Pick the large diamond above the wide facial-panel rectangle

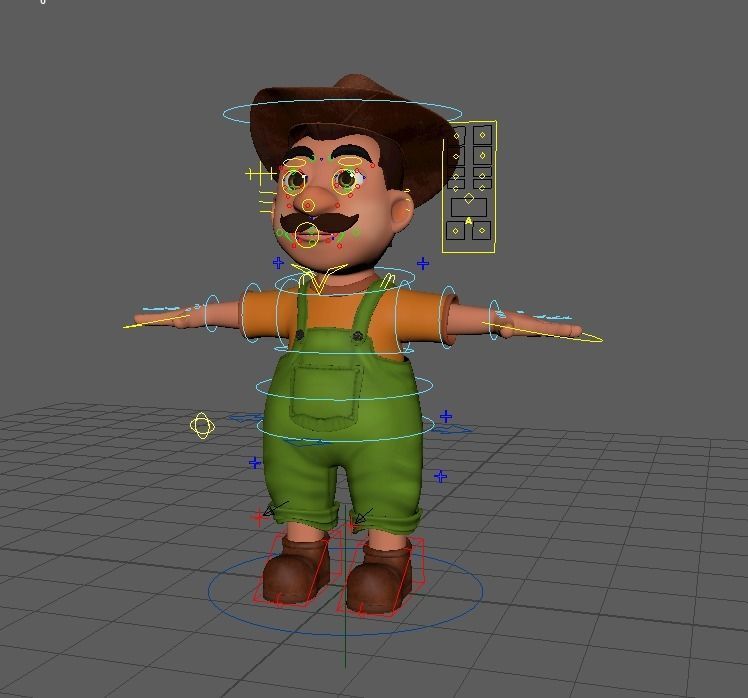(469, 198)
